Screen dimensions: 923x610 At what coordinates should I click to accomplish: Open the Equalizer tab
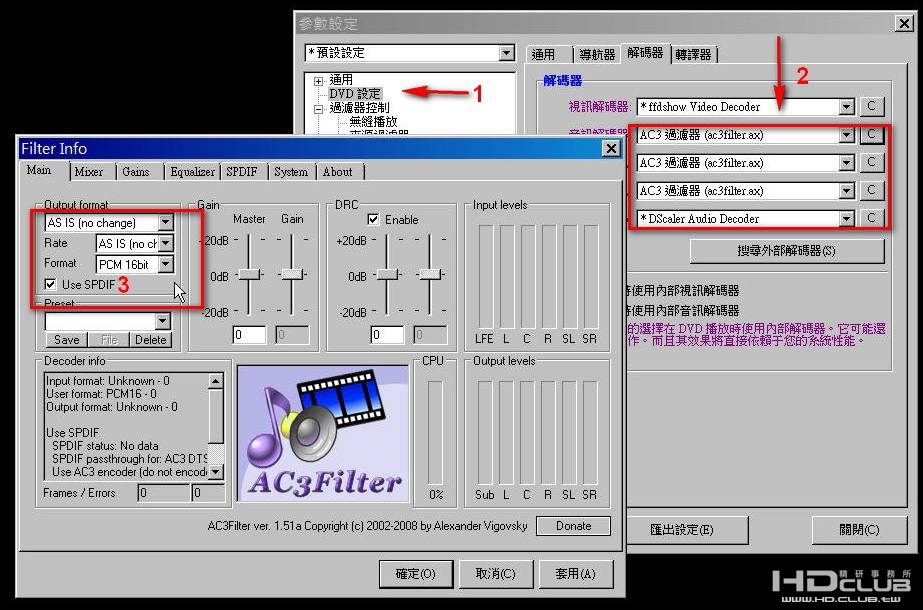[192, 172]
